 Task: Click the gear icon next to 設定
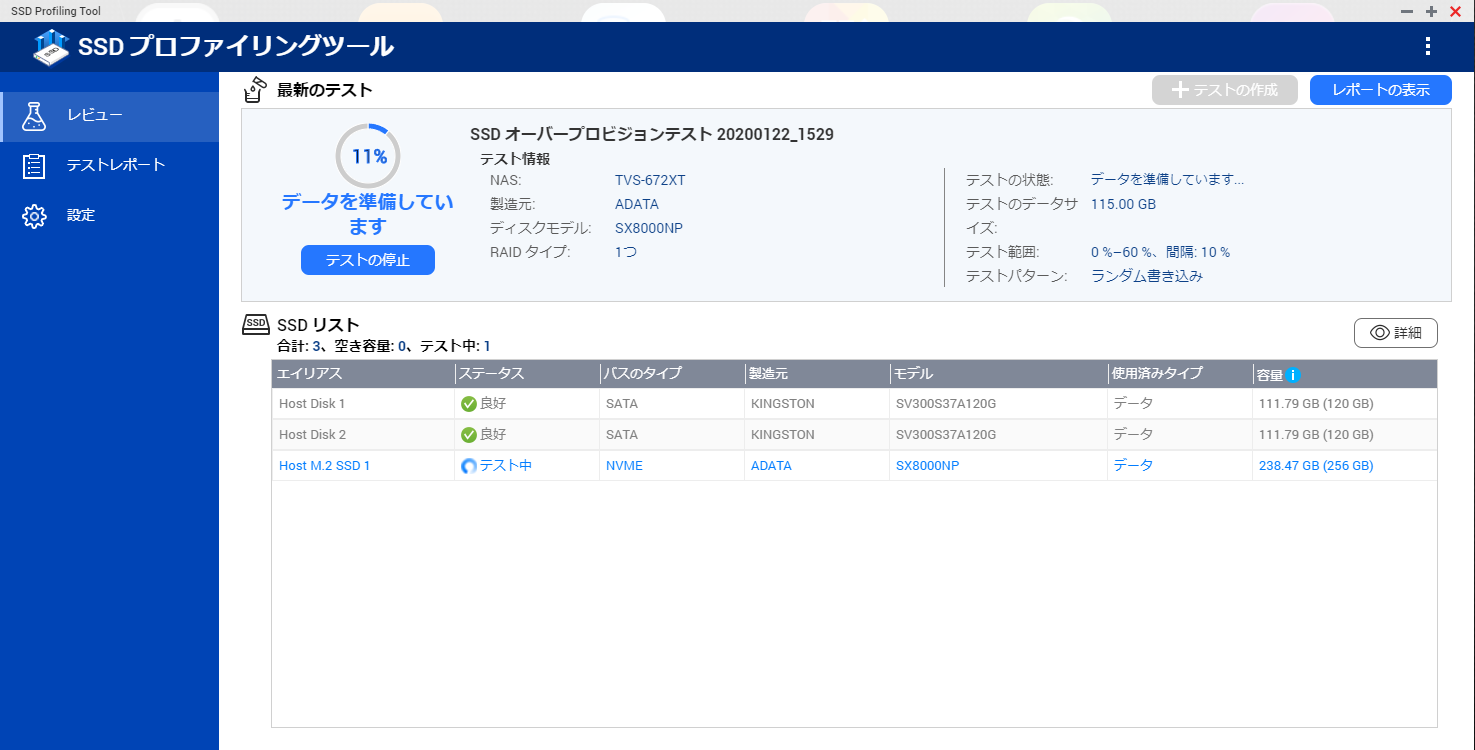coord(35,216)
